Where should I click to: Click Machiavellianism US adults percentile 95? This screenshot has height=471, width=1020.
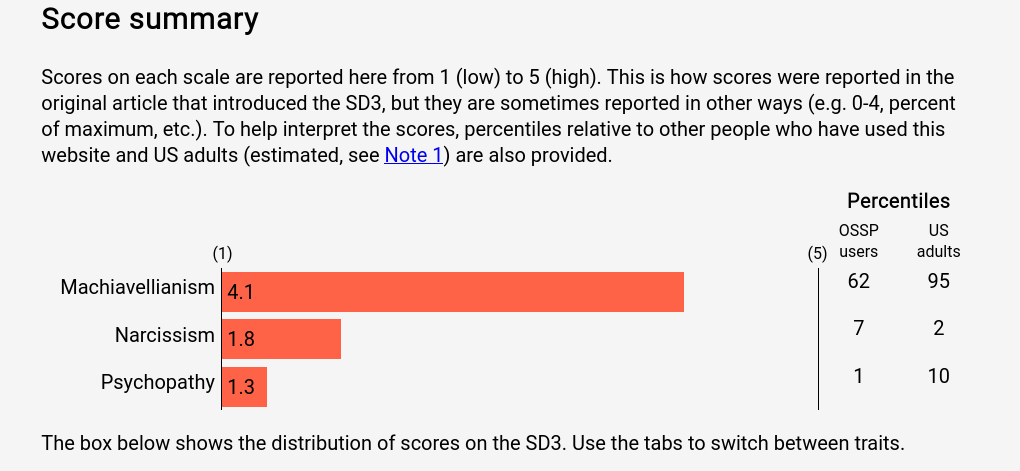(x=939, y=281)
